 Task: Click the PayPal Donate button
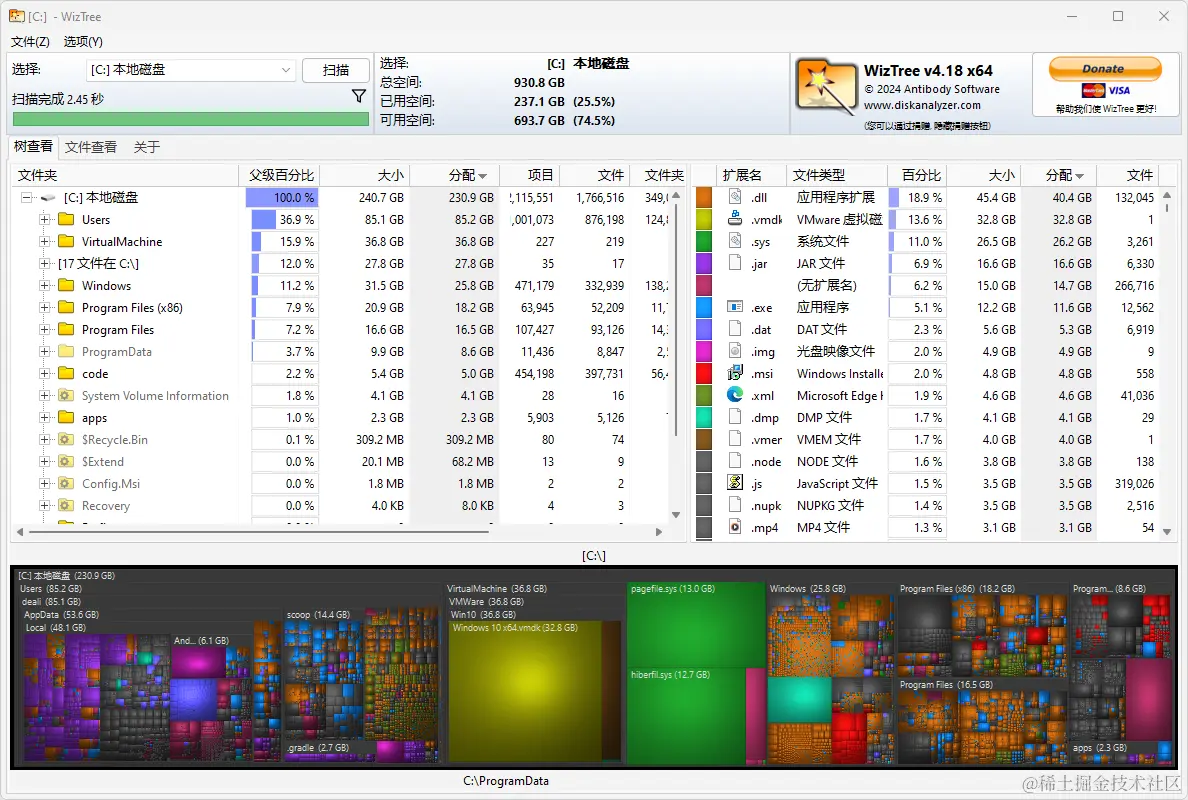(1105, 69)
